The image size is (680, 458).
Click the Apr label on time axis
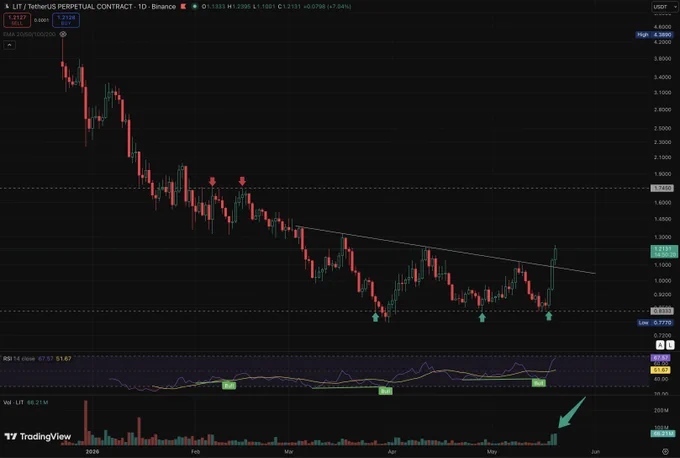tap(392, 451)
